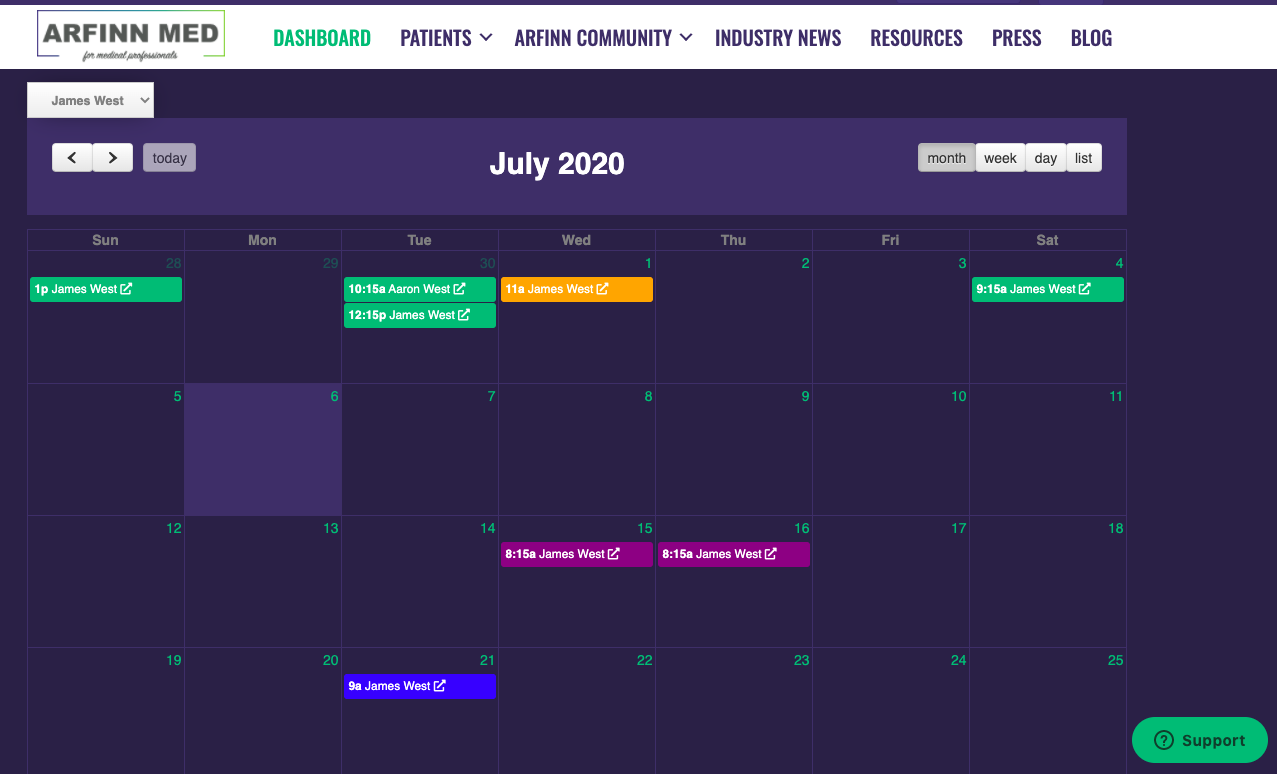Click the Fri column header
Screen dimensions: 1277x774
pyautogui.click(x=890, y=240)
